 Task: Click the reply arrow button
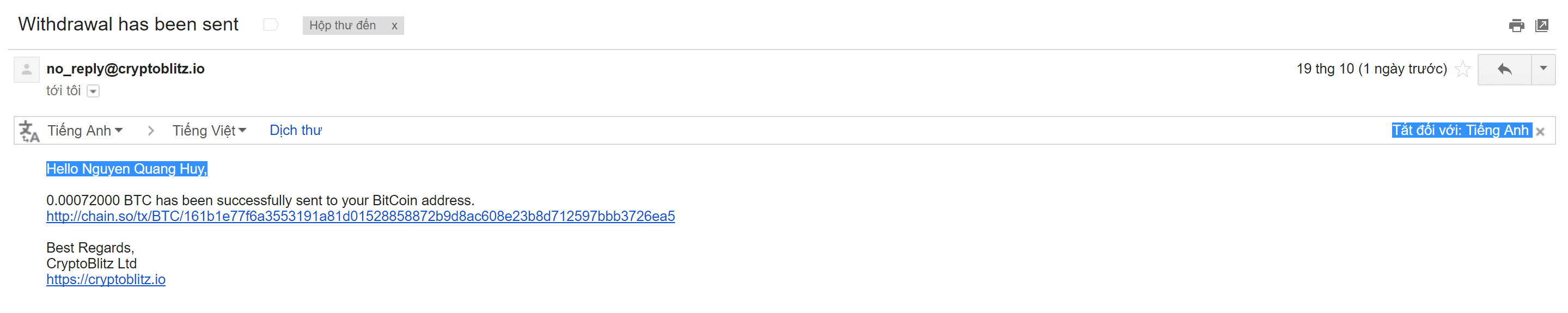tap(1504, 70)
